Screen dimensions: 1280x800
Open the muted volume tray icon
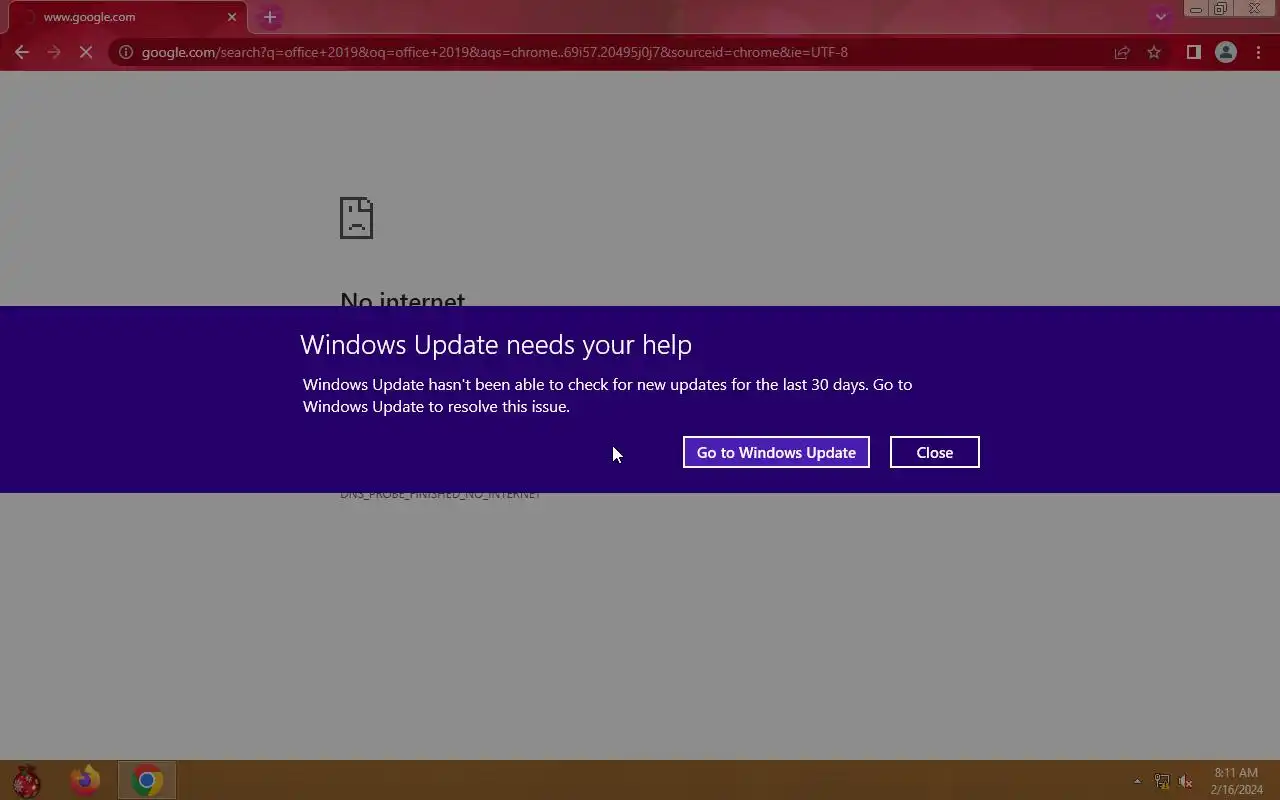1186,781
